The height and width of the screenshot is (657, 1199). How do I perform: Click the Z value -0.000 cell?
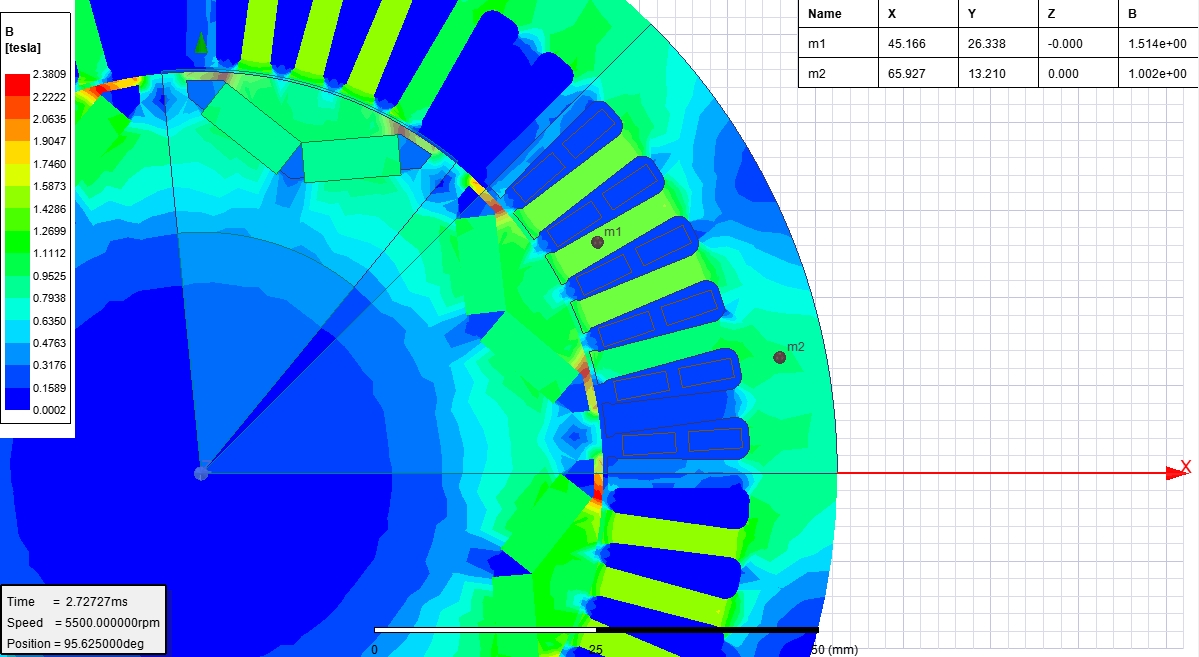click(1078, 44)
